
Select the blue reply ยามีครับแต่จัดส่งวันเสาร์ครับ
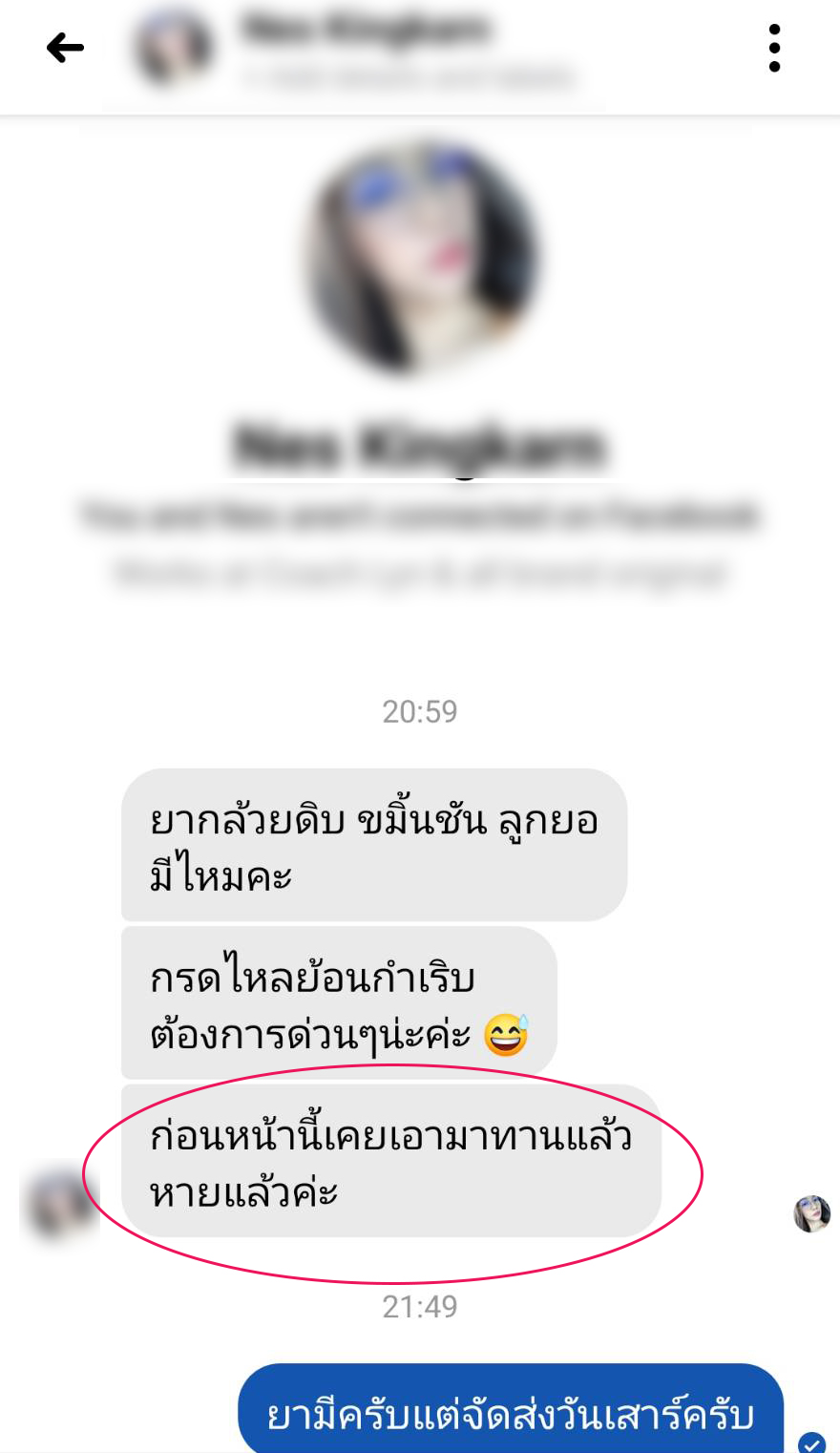511,1411
